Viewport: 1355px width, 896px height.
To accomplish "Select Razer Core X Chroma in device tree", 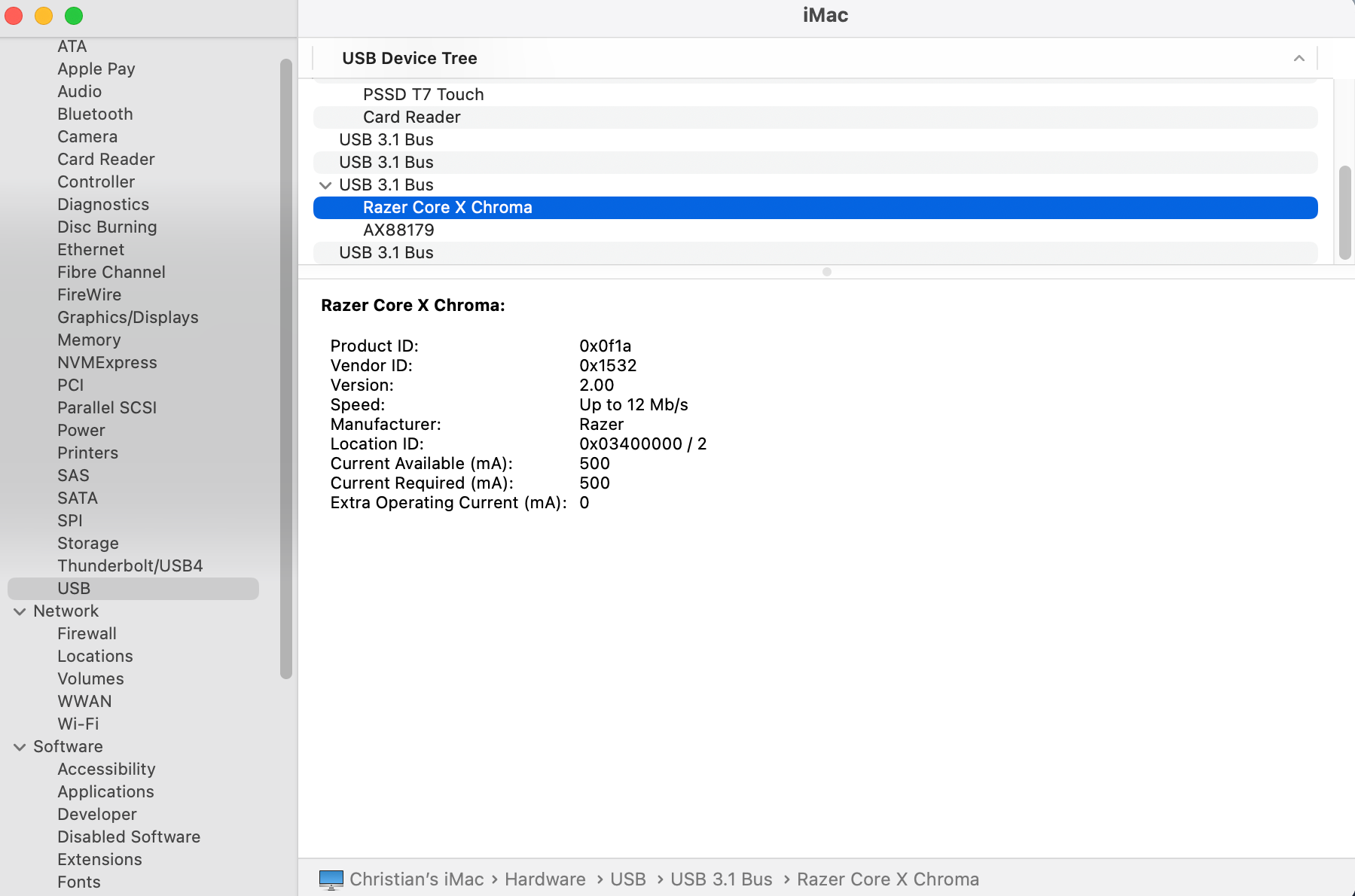I will 815,208.
